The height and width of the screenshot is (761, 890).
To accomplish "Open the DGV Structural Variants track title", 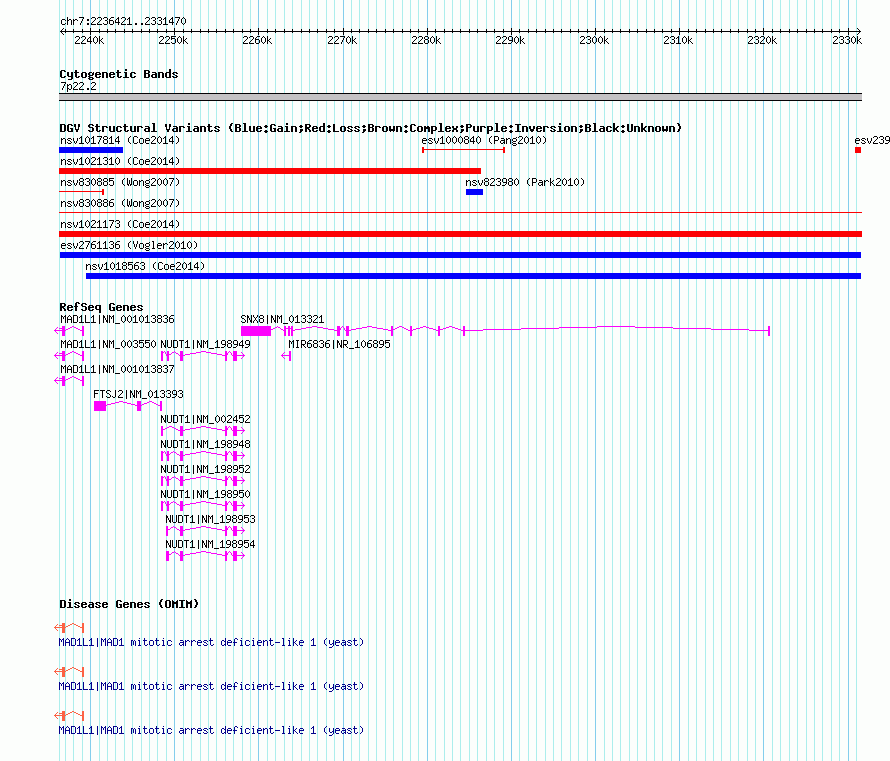I will (x=371, y=128).
